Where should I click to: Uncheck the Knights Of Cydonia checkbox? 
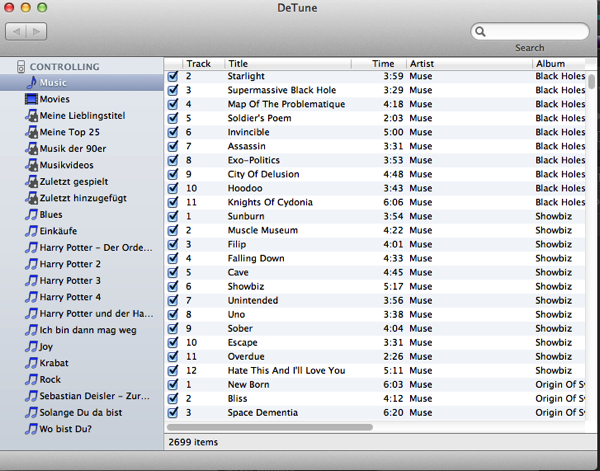pos(173,202)
